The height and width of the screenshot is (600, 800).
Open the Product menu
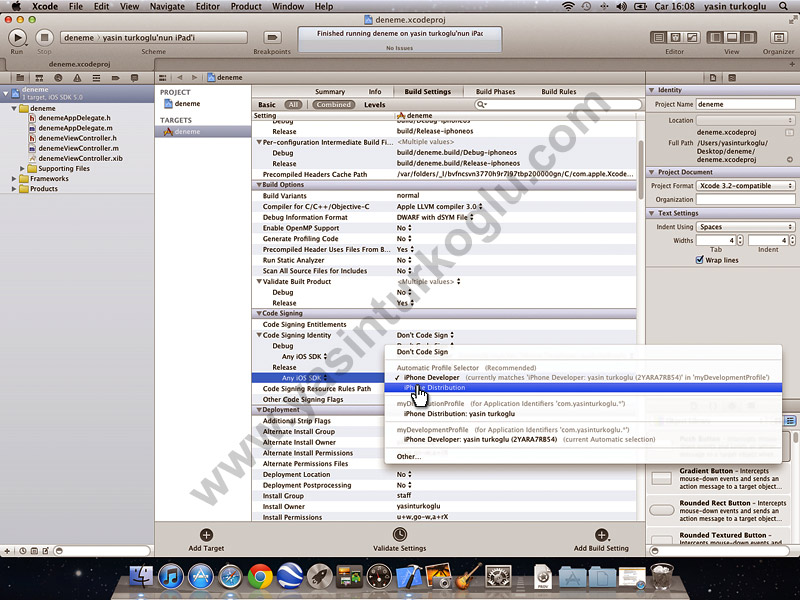[246, 6]
